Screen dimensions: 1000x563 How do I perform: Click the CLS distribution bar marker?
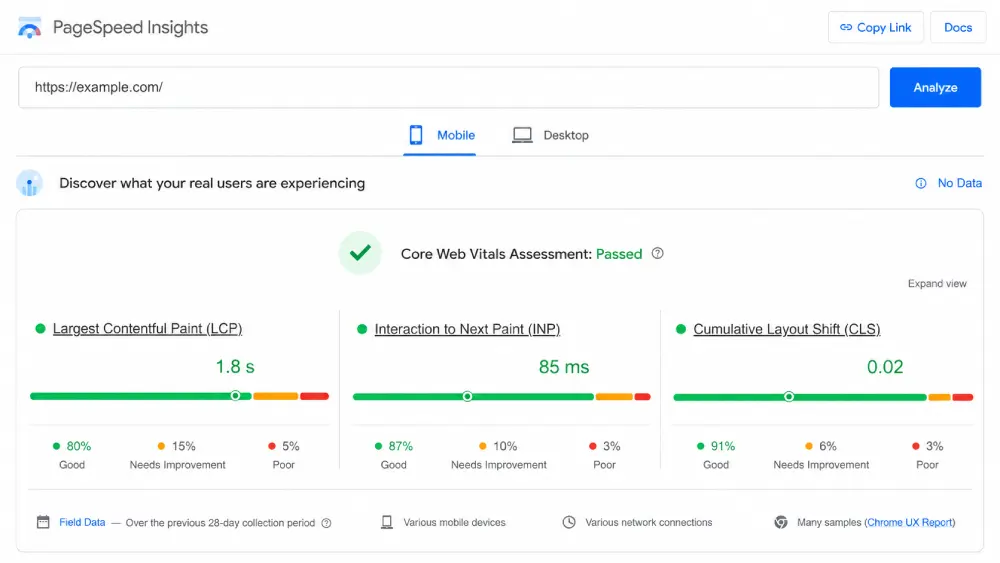(x=789, y=397)
